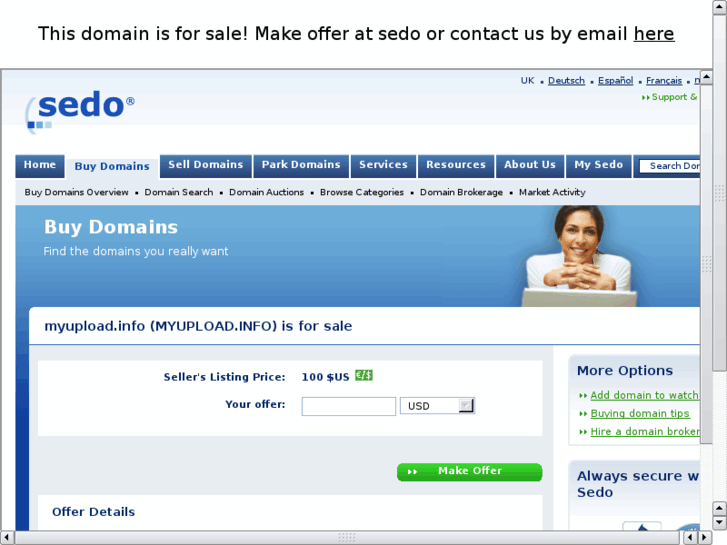This screenshot has width=727, height=545.
Task: Go to the My Sedo tab
Action: (x=599, y=166)
